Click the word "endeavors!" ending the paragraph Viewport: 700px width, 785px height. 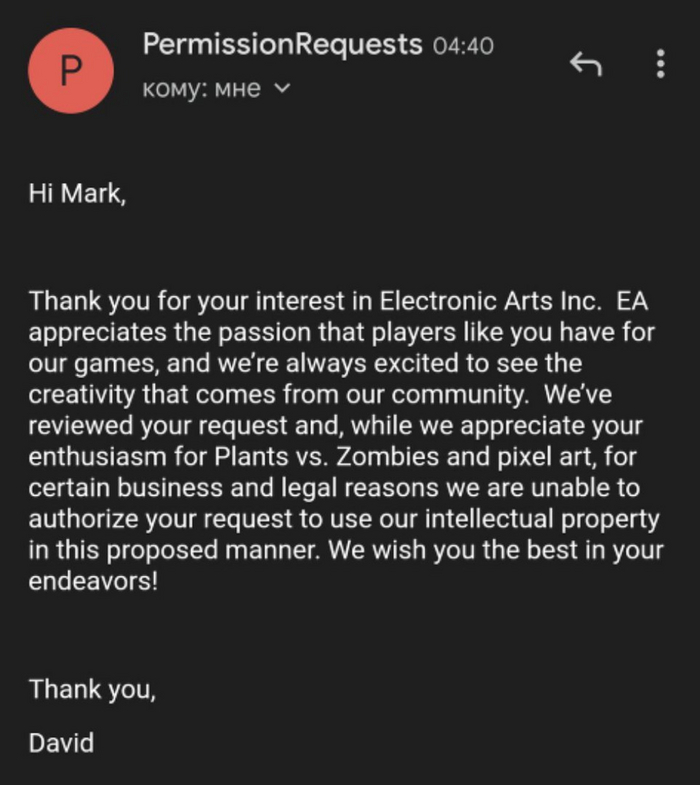[x=93, y=581]
